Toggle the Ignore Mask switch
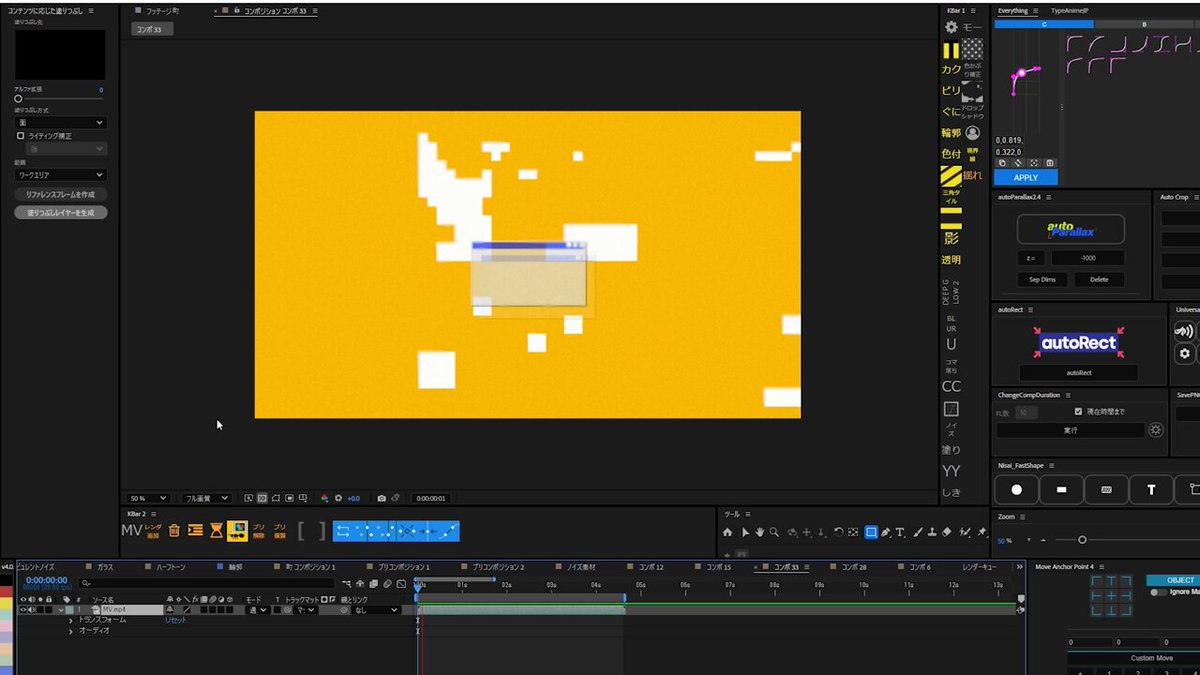 coord(1158,592)
